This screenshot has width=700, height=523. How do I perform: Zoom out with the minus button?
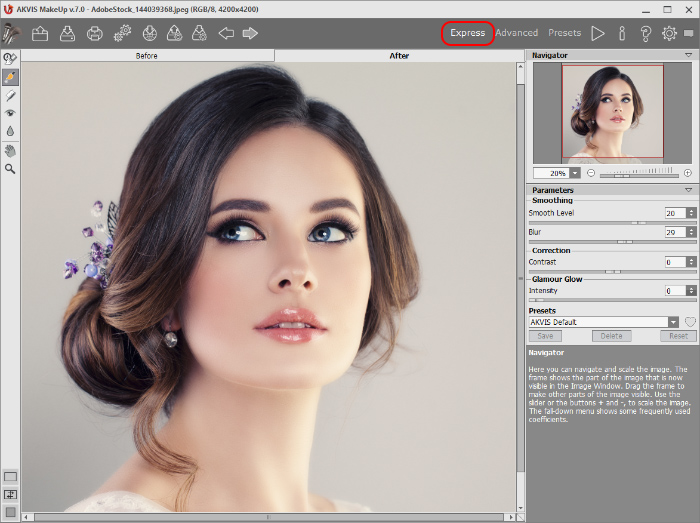click(x=591, y=173)
